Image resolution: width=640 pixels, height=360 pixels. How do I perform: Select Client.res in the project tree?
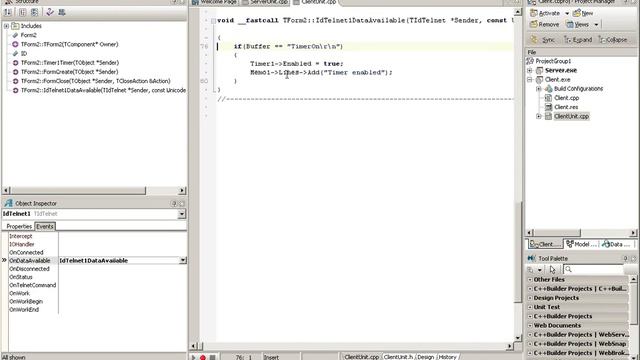point(566,107)
